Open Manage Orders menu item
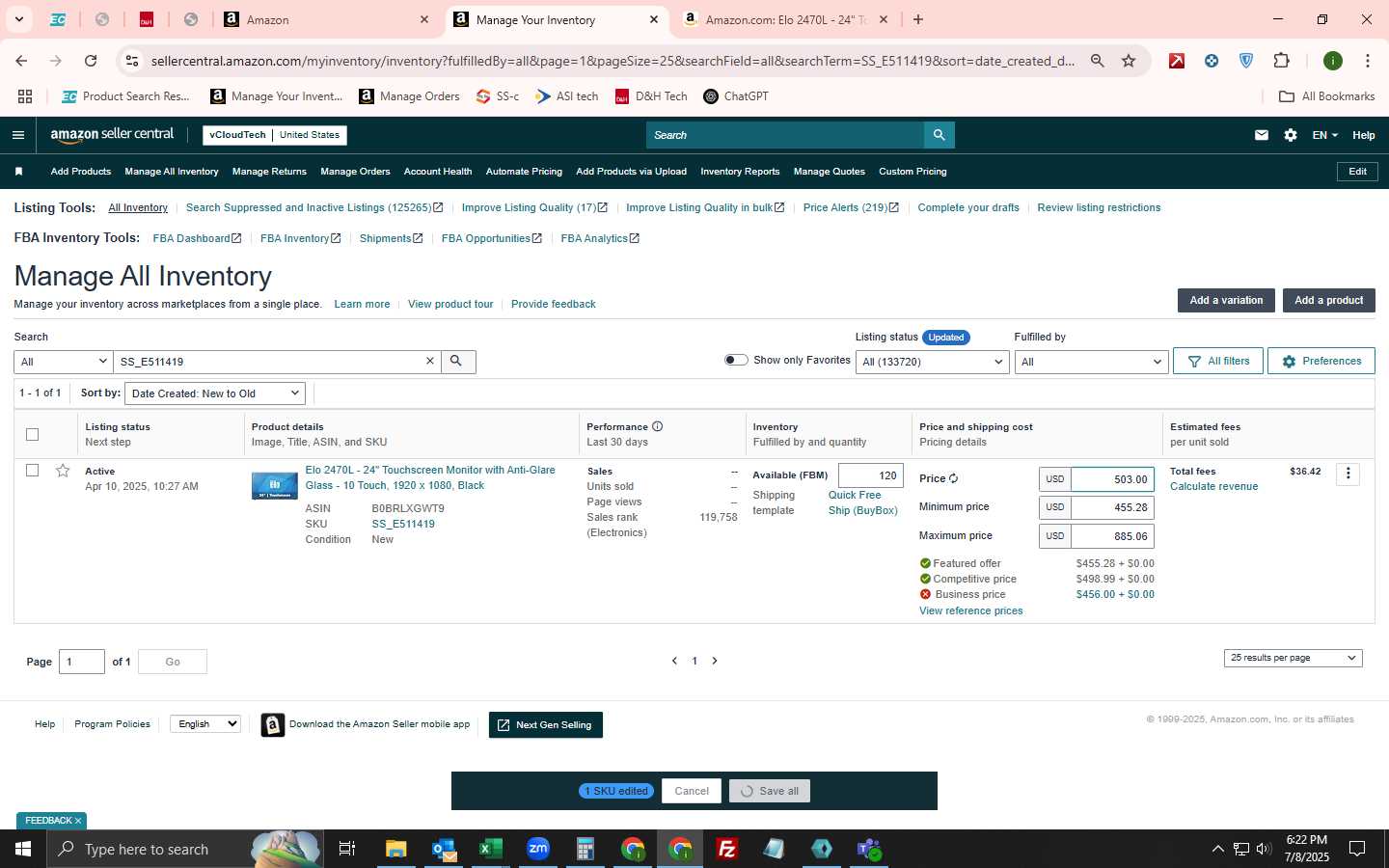Image resolution: width=1389 pixels, height=868 pixels. click(355, 172)
